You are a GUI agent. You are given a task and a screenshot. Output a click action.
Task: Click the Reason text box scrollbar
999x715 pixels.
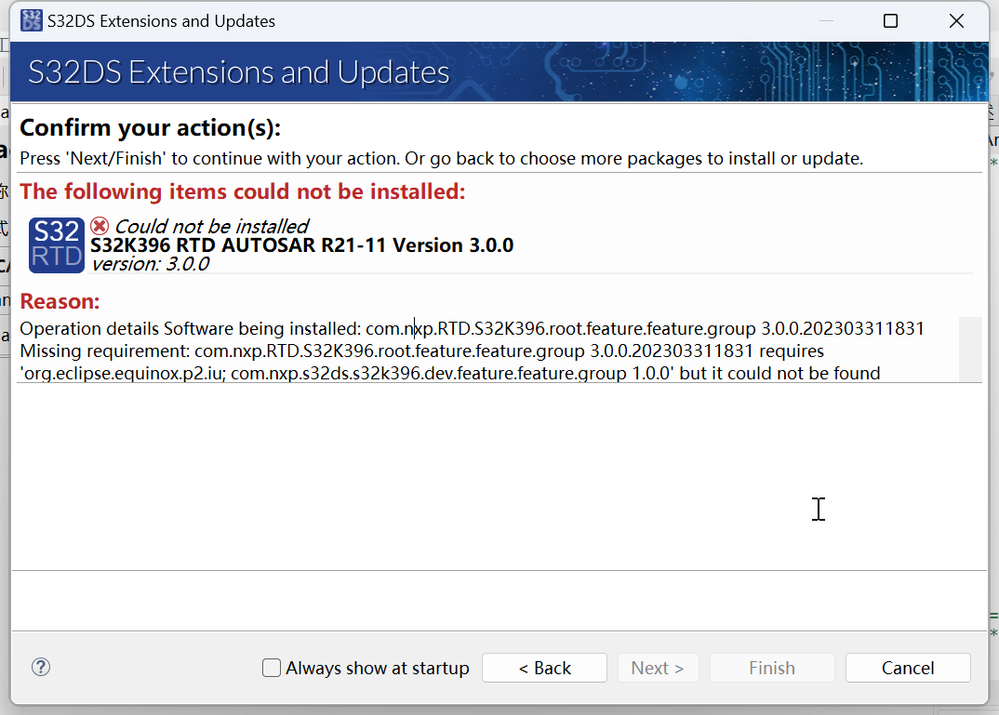(x=970, y=349)
